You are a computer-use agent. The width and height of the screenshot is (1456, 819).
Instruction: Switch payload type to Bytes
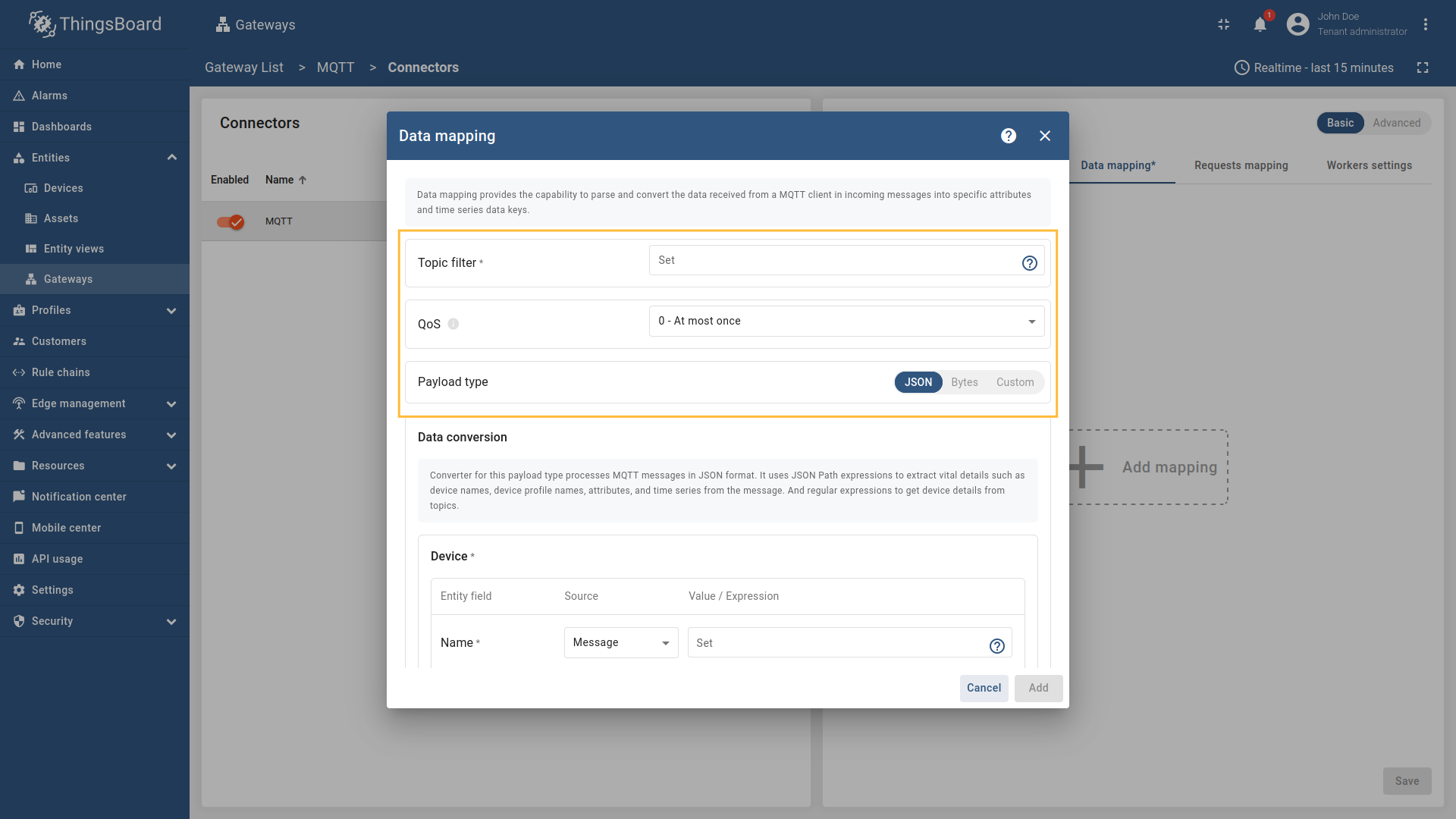click(964, 382)
